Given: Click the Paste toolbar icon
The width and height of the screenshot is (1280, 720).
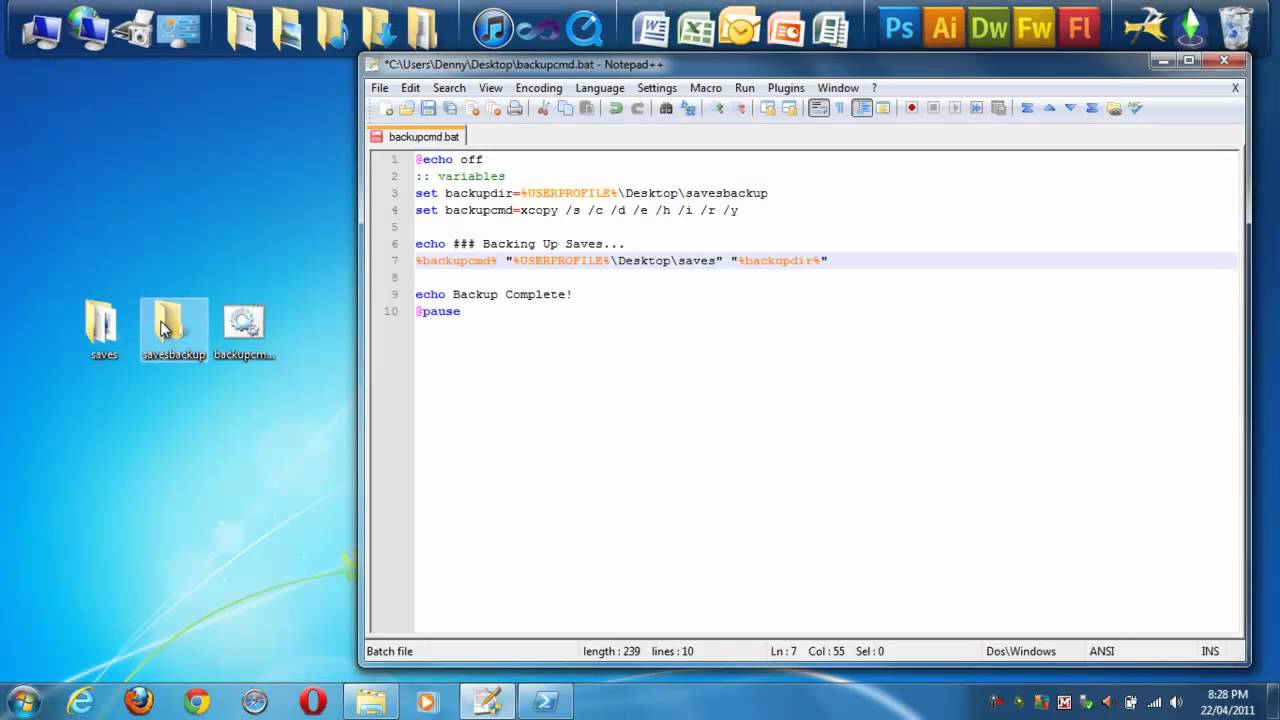Looking at the screenshot, I should click(587, 108).
